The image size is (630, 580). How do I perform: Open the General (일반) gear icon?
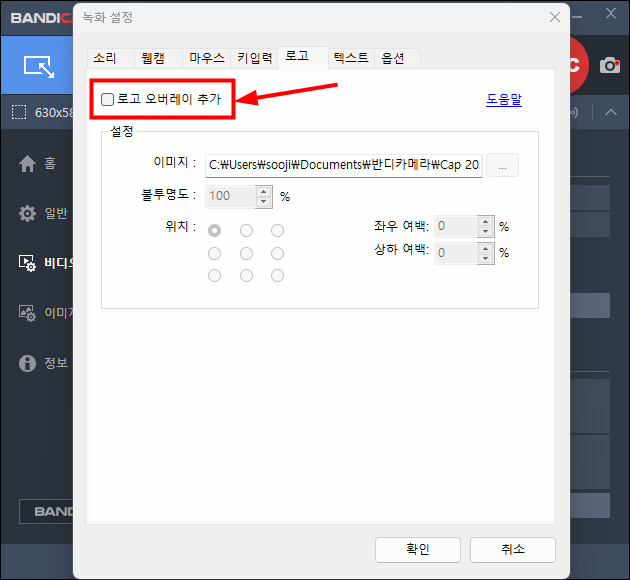pyautogui.click(x=28, y=213)
